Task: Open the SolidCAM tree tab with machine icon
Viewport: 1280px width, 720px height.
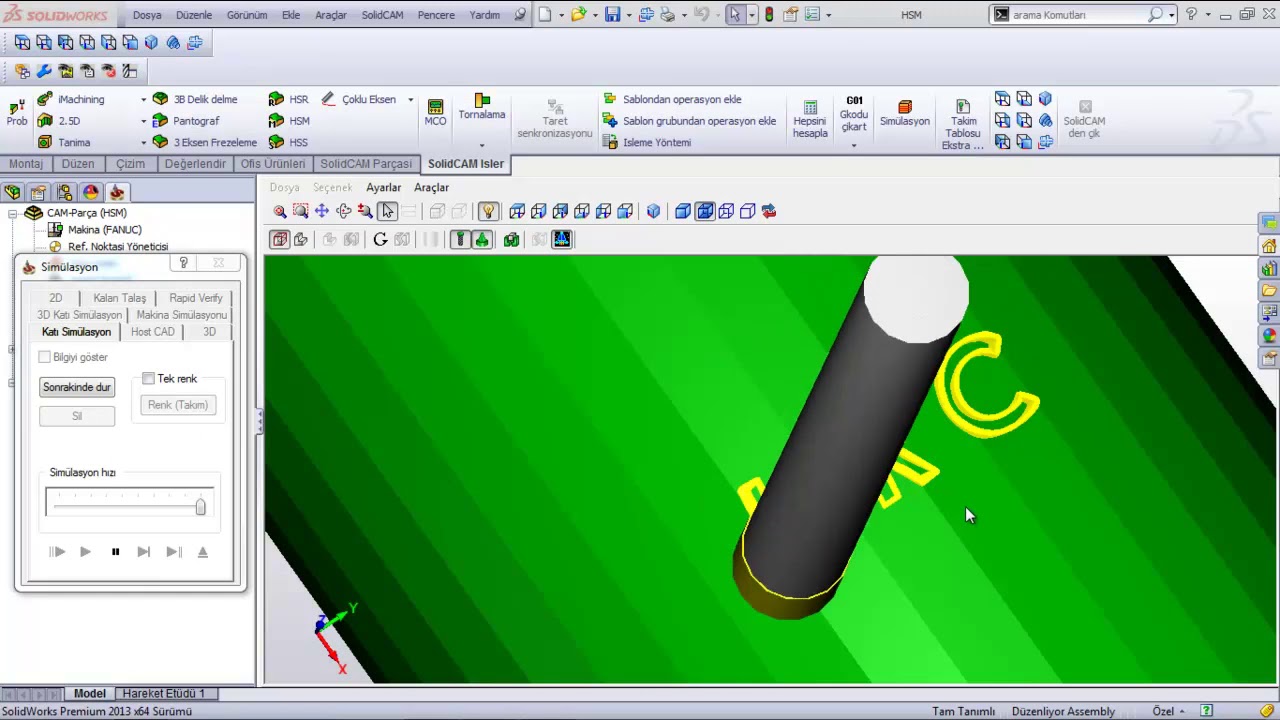Action: (x=117, y=192)
